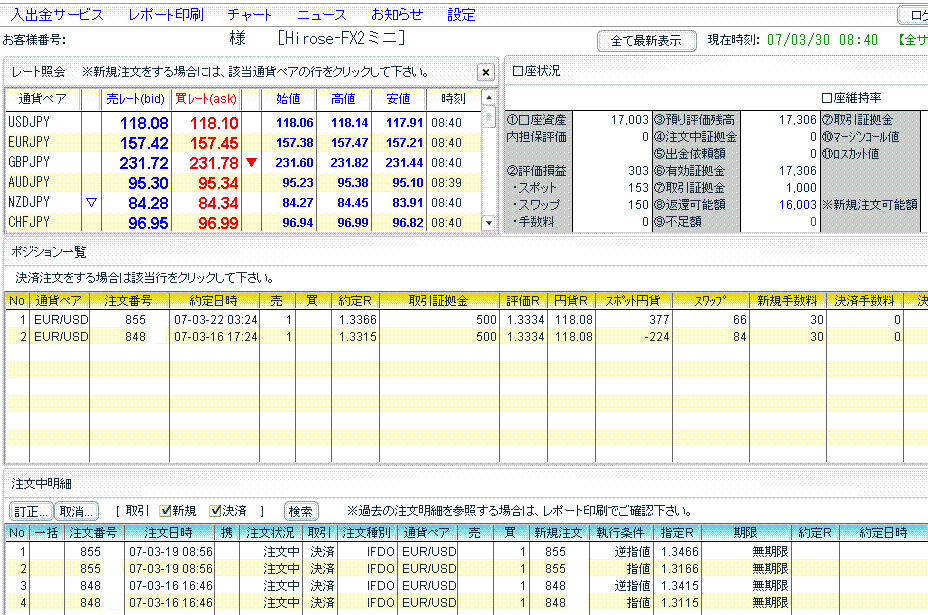The image size is (928, 615).
Task: Click the 口座維持率 label
Action: (851, 98)
